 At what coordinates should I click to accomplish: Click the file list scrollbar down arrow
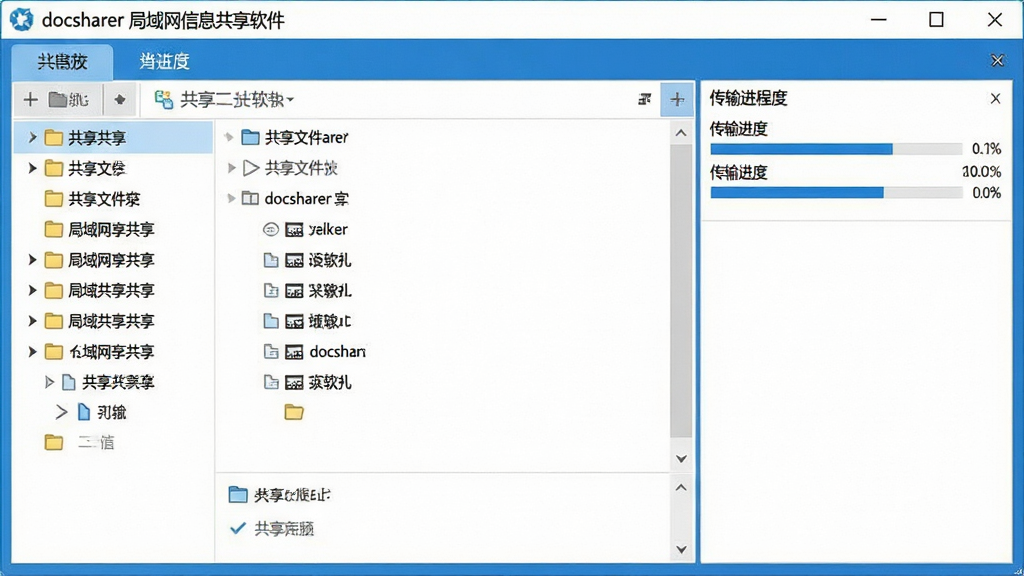(680, 458)
